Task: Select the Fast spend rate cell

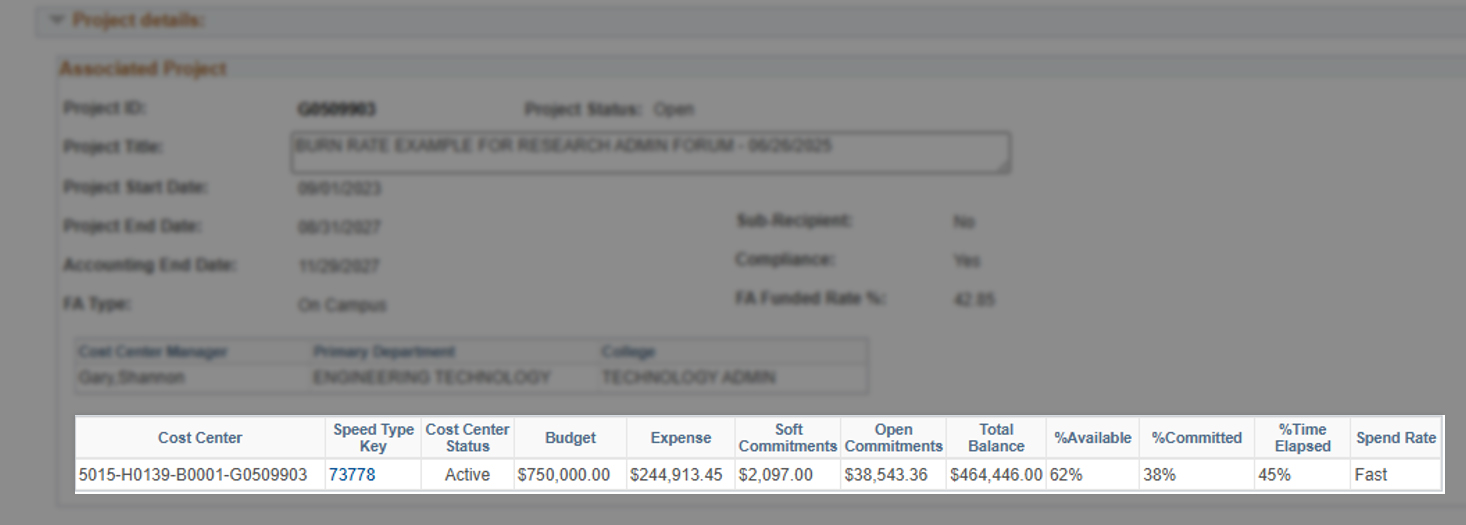Action: click(1371, 475)
